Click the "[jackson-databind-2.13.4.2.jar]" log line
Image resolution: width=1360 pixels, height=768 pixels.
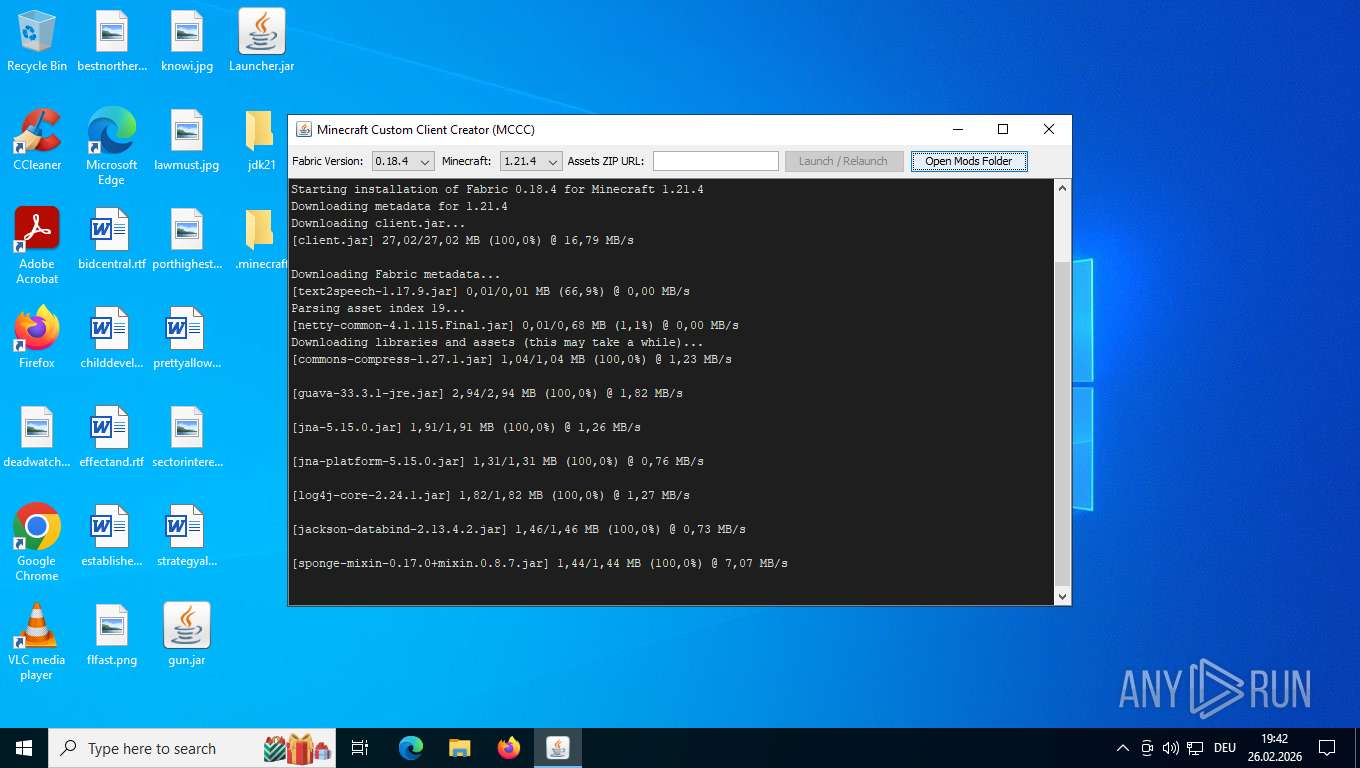518,529
